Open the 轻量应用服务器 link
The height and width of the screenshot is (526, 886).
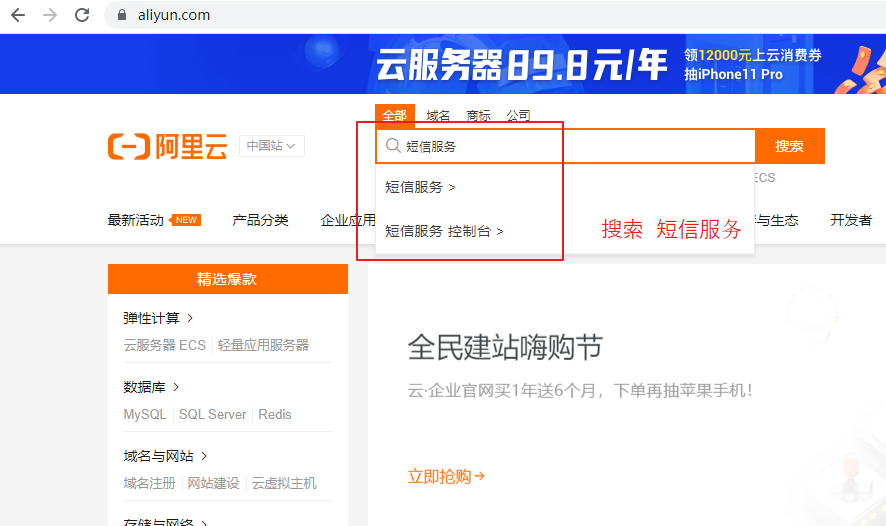[x=263, y=345]
